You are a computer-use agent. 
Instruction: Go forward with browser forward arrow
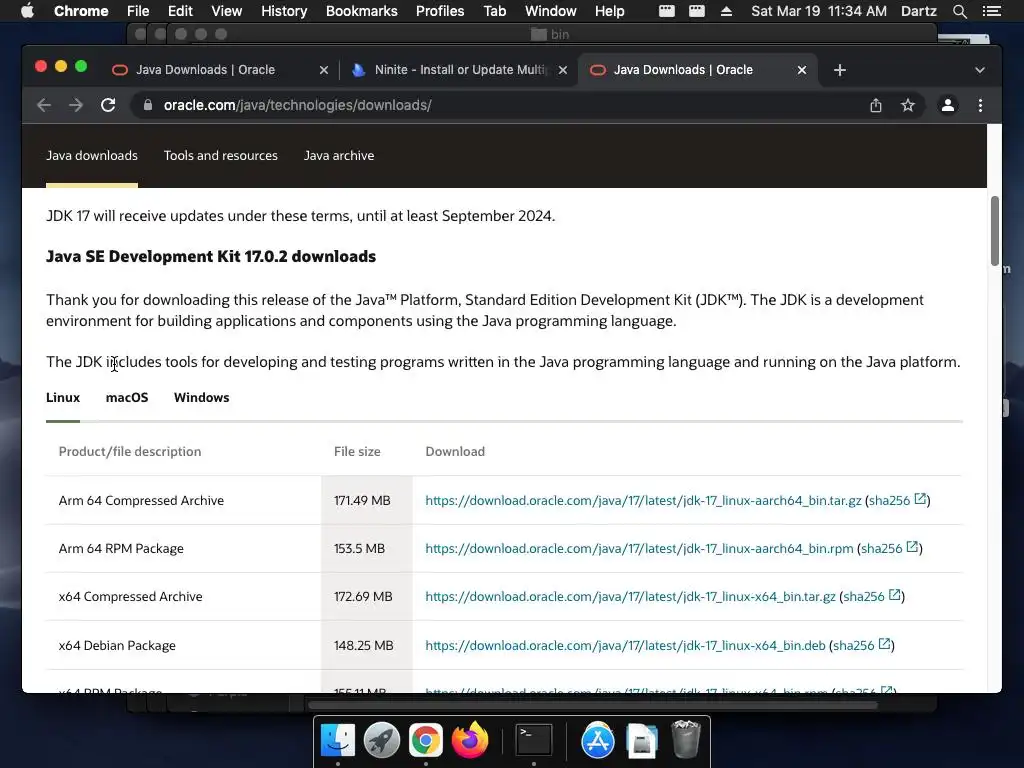pyautogui.click(x=76, y=105)
